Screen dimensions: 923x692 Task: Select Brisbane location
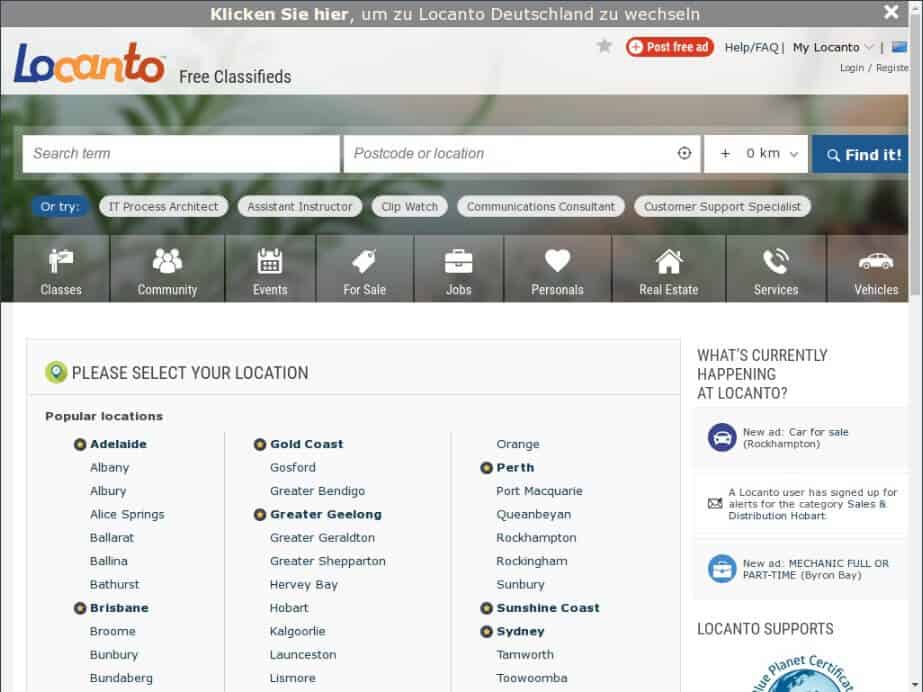[119, 608]
